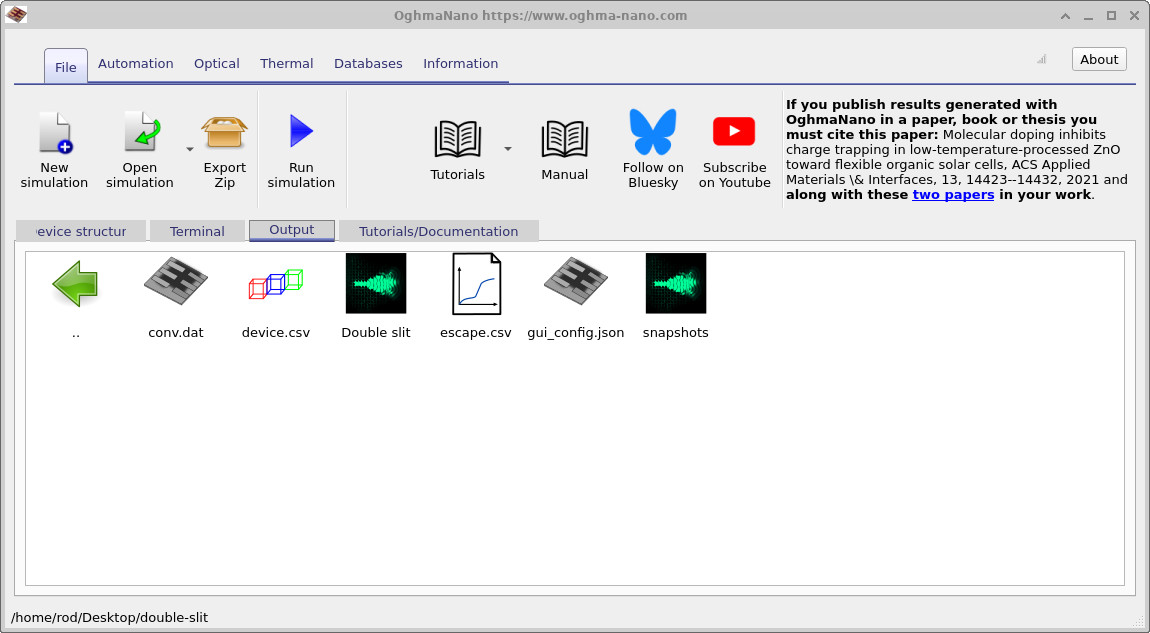The height and width of the screenshot is (633, 1150).
Task: Click the Subscribe on Youtube icon
Action: tap(734, 132)
